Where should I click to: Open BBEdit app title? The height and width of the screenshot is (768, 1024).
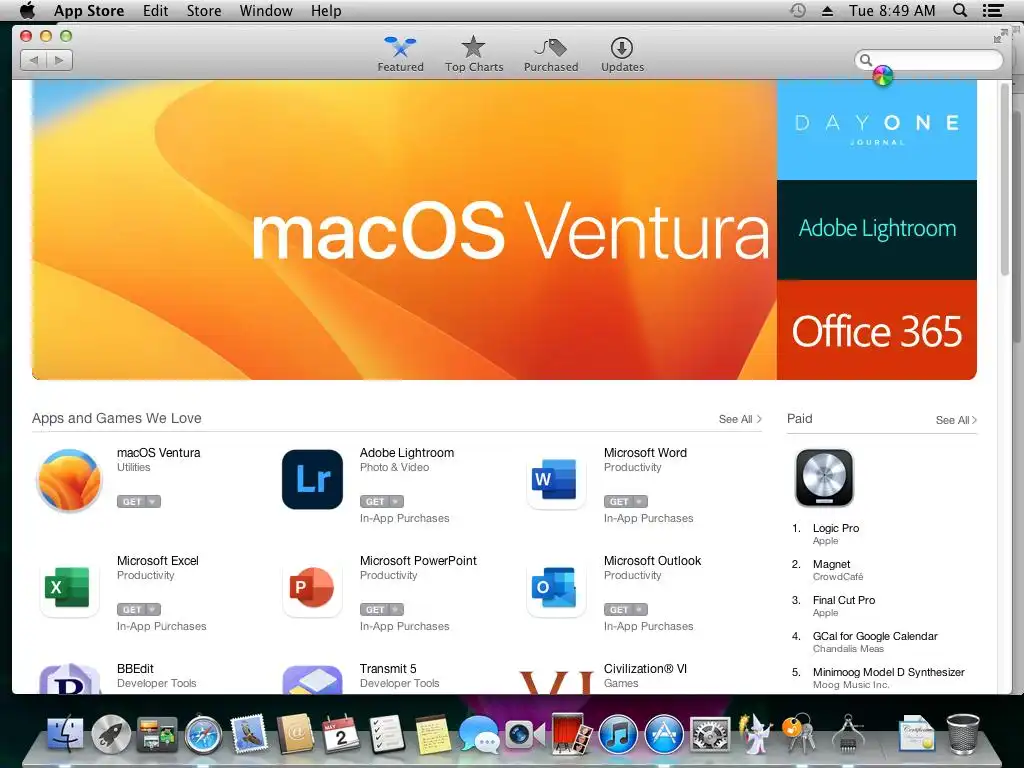point(135,669)
